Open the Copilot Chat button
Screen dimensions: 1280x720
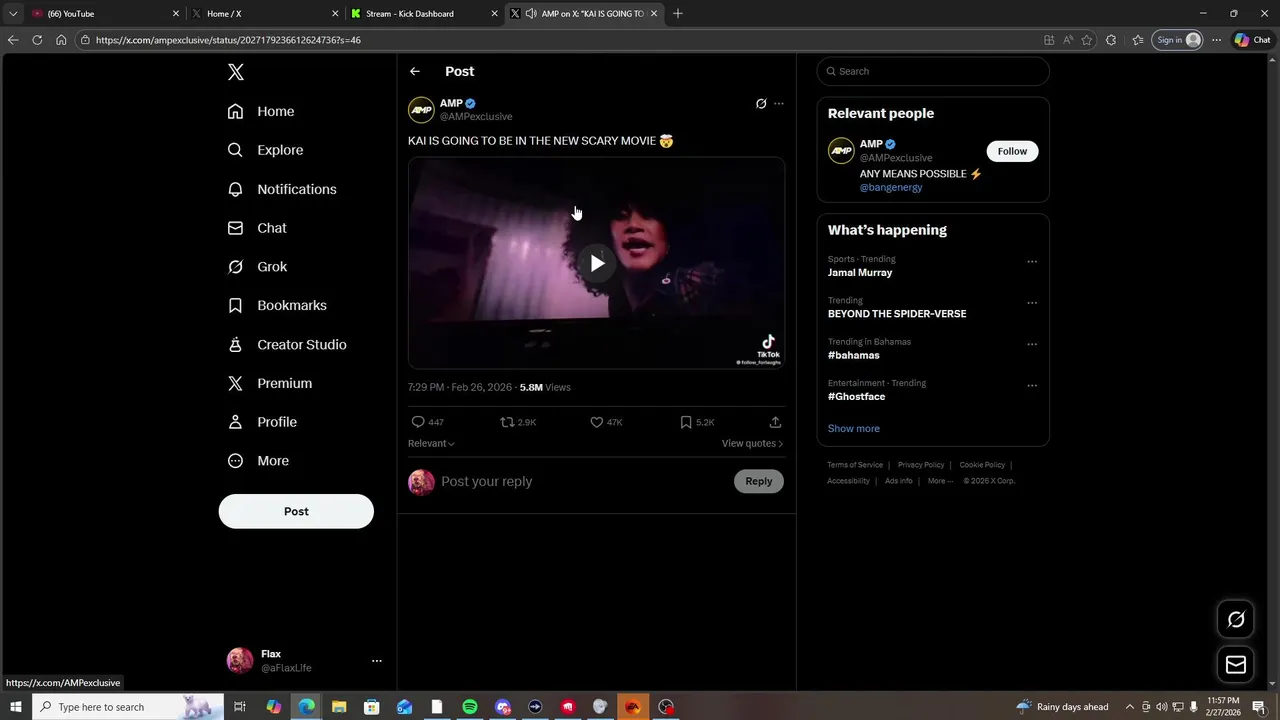click(1255, 40)
